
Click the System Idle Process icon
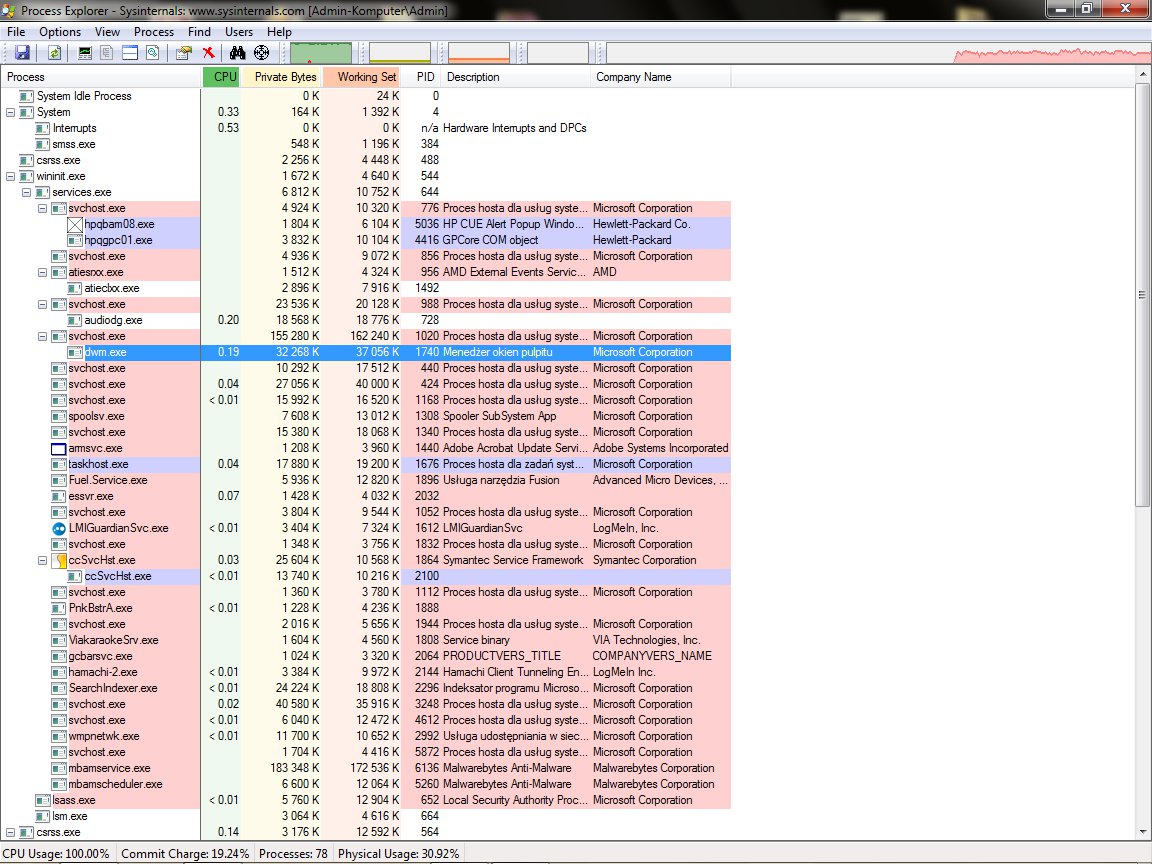(x=27, y=96)
